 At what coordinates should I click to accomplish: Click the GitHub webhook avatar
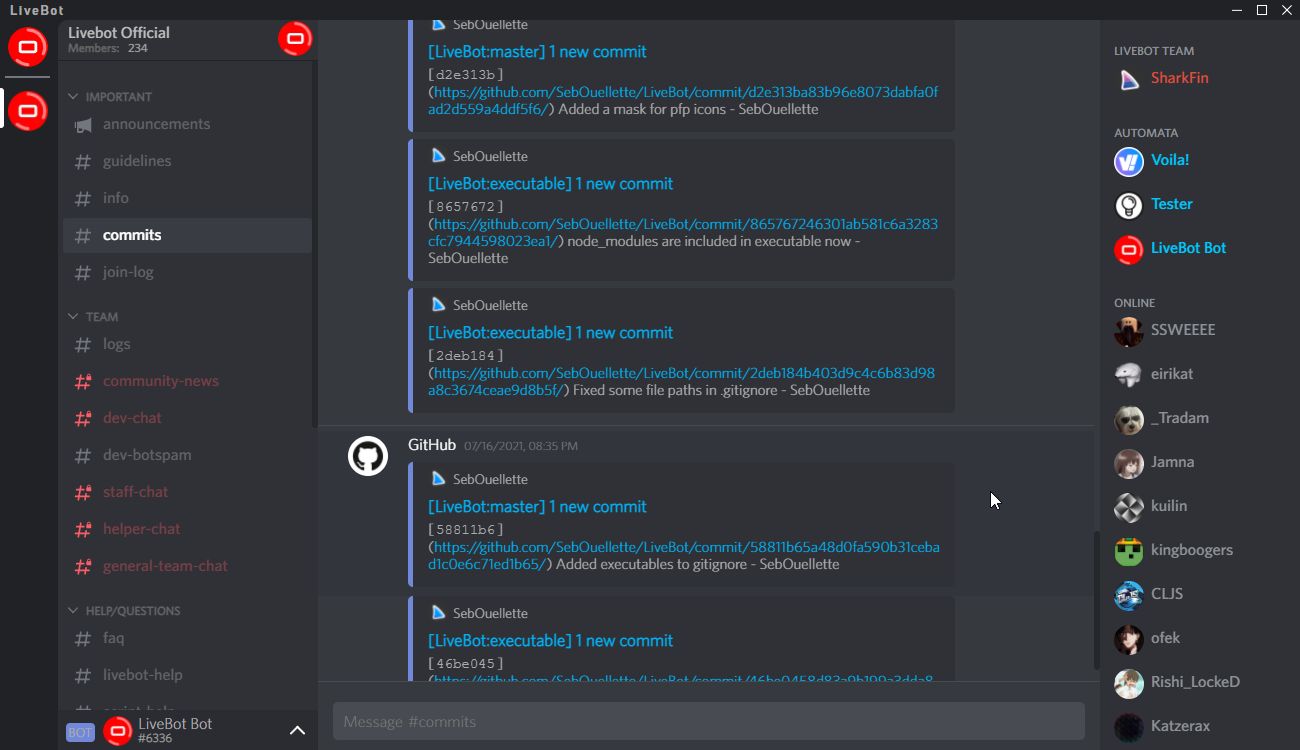369,456
